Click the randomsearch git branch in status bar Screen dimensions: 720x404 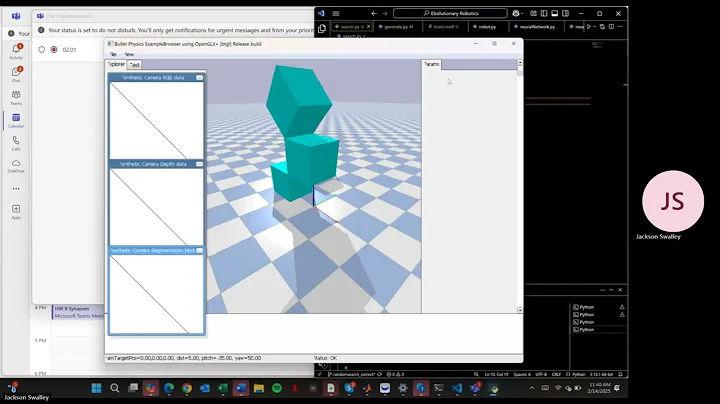pos(352,374)
